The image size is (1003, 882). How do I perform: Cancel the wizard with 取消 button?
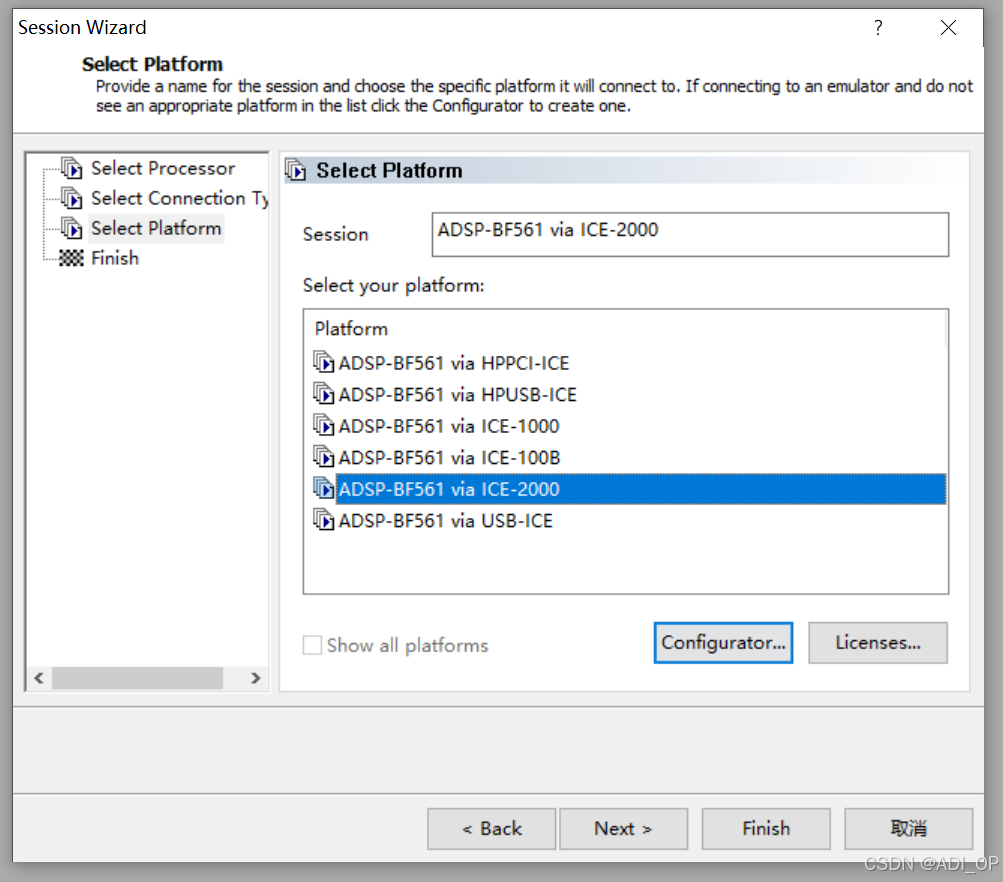pyautogui.click(x=908, y=829)
